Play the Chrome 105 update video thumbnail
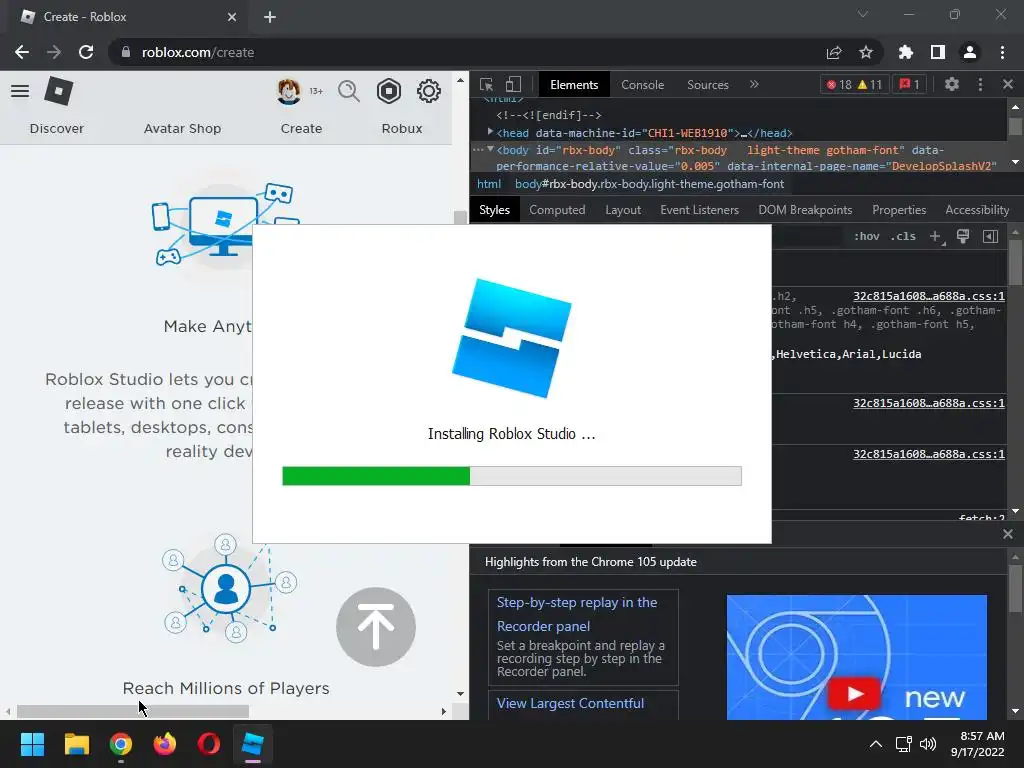Viewport: 1024px width, 768px height. coord(856,657)
